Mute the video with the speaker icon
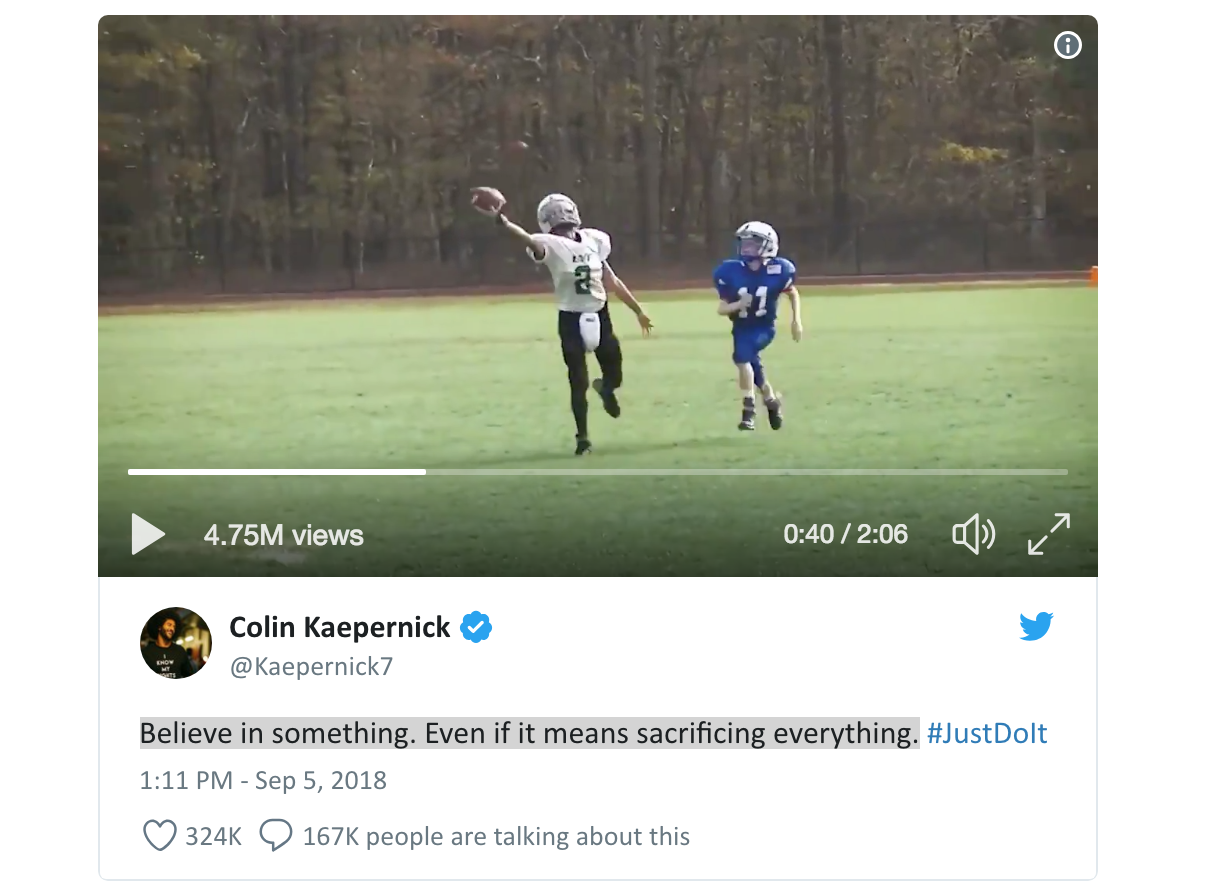The width and height of the screenshot is (1224, 882). [973, 535]
